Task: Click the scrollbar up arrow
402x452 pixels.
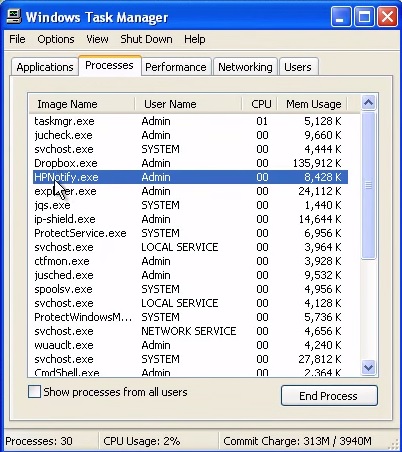Action: tap(368, 103)
